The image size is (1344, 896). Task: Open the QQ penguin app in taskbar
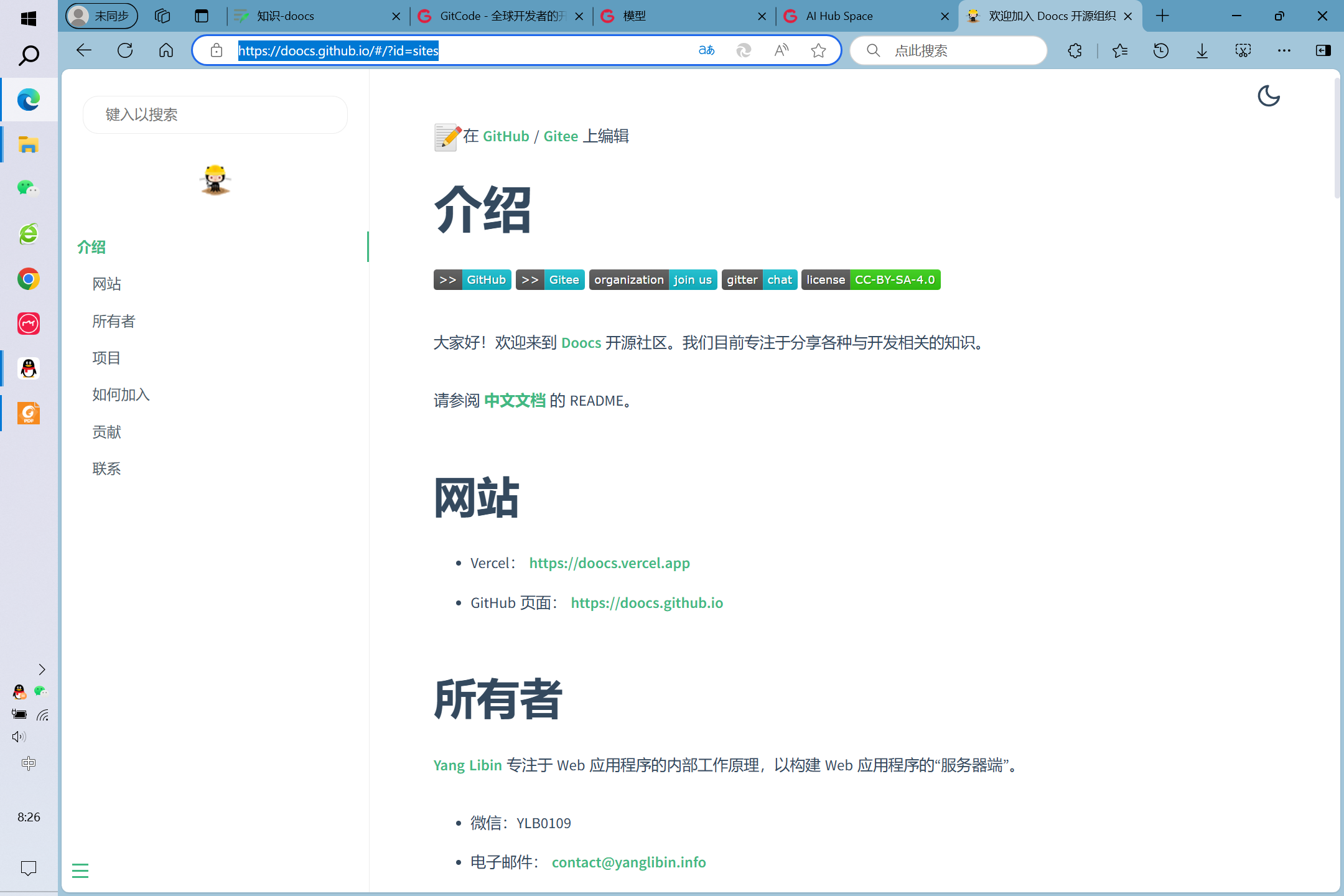(29, 368)
